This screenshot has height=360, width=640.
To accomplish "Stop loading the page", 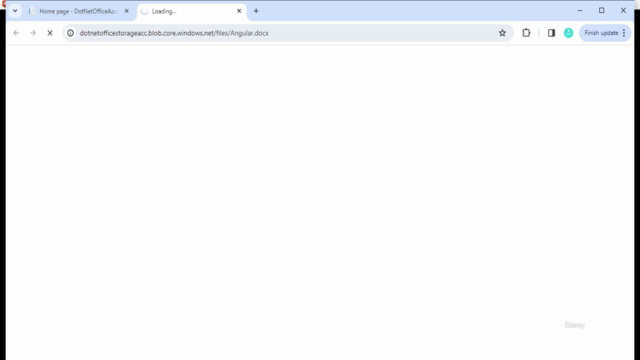I will click(x=50, y=33).
